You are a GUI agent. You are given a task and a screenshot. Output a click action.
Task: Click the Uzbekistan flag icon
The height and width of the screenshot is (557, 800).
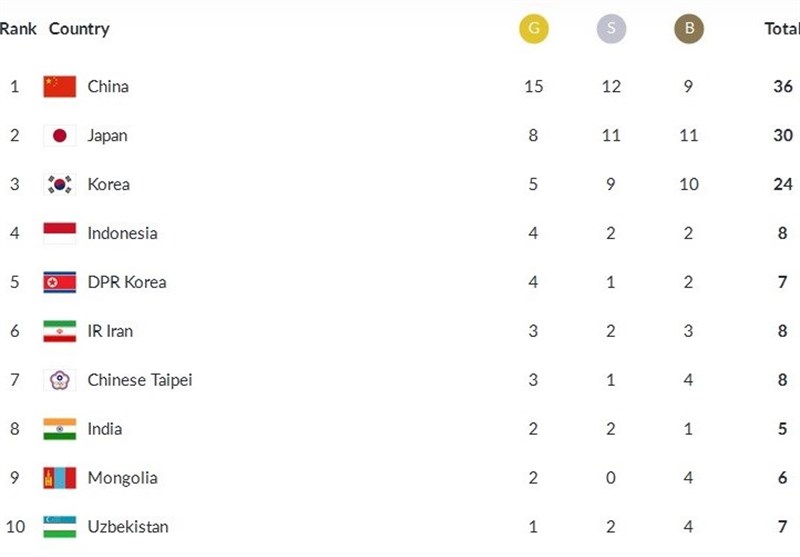pos(60,527)
